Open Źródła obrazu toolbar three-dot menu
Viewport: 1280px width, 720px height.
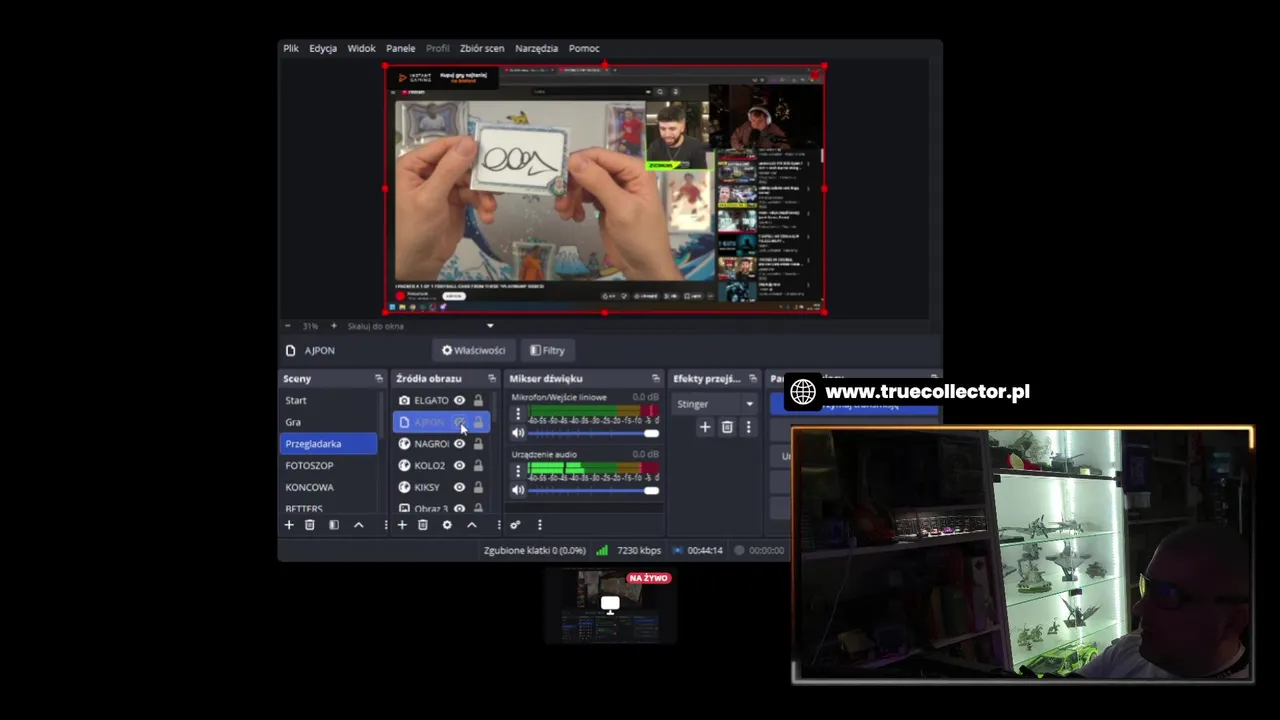(x=498, y=525)
